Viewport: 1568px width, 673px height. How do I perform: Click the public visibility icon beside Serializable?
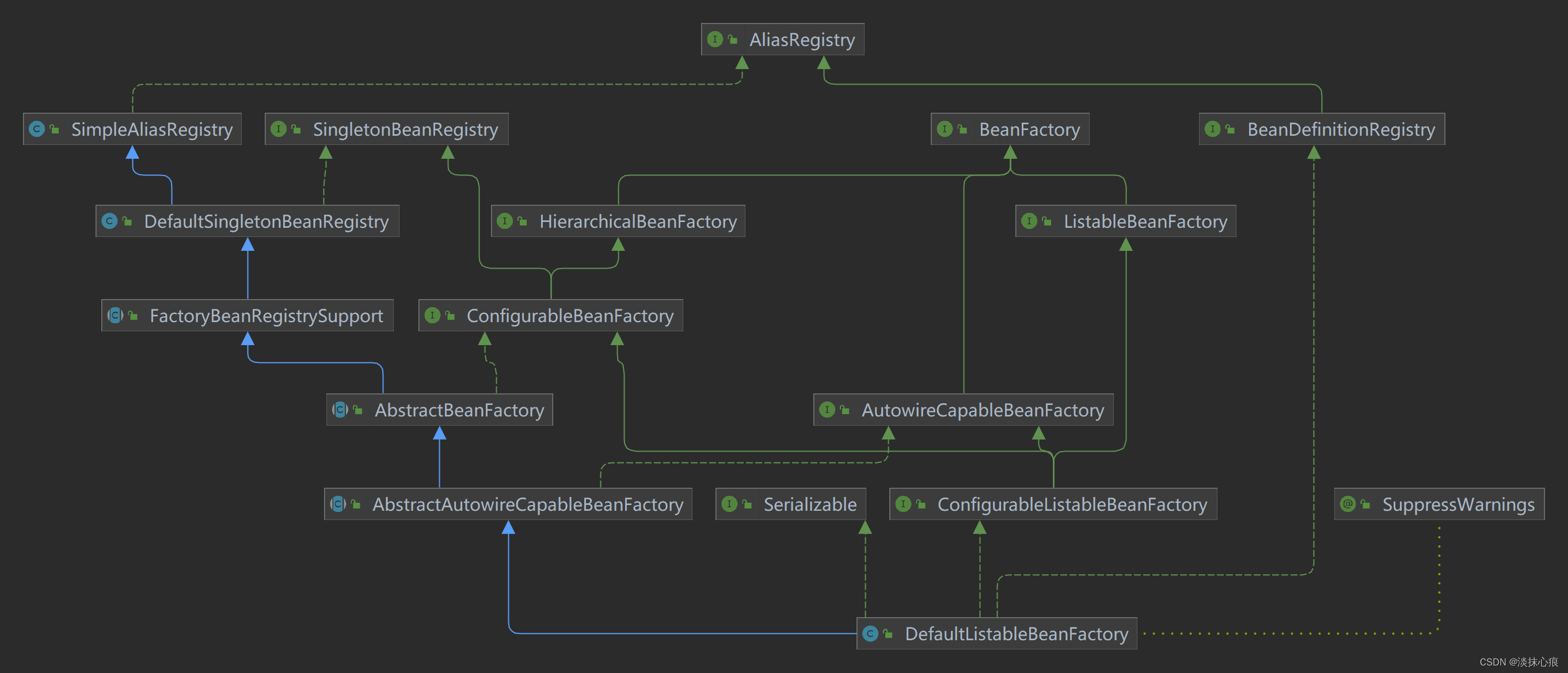tap(747, 504)
